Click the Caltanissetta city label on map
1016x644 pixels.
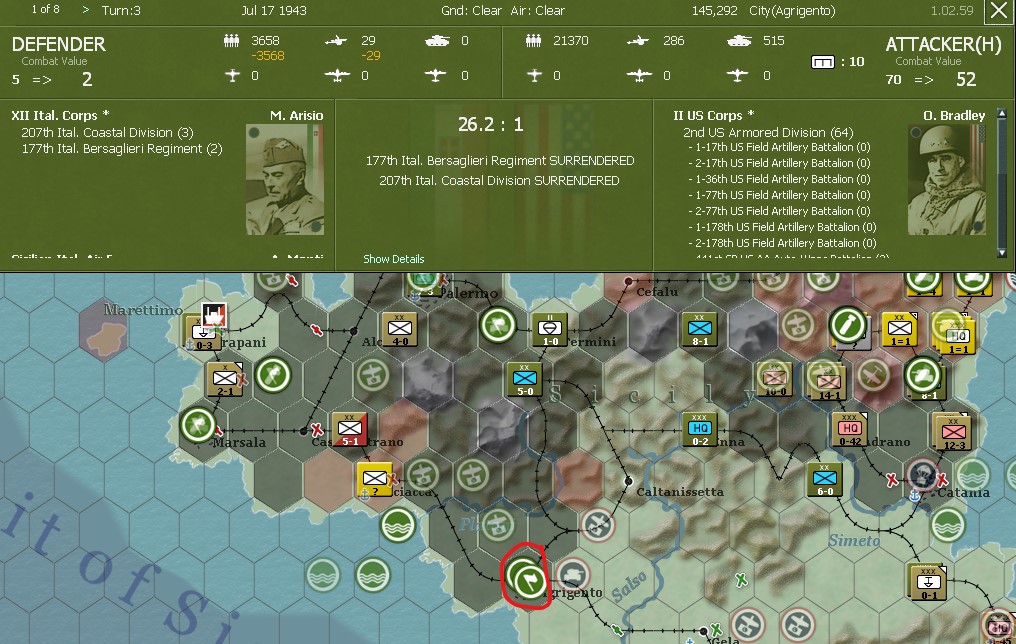(x=680, y=492)
